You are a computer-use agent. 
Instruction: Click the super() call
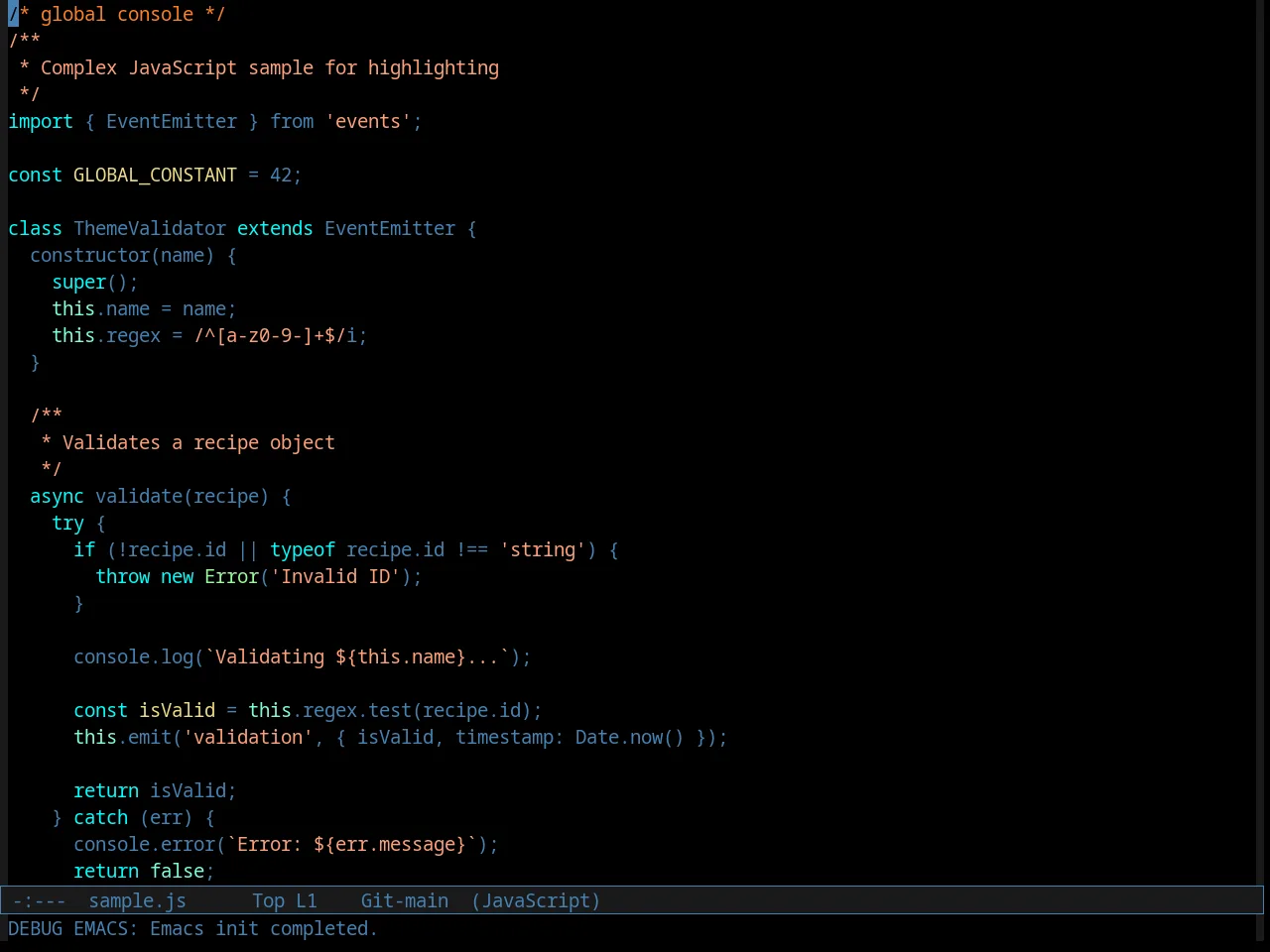tap(89, 282)
